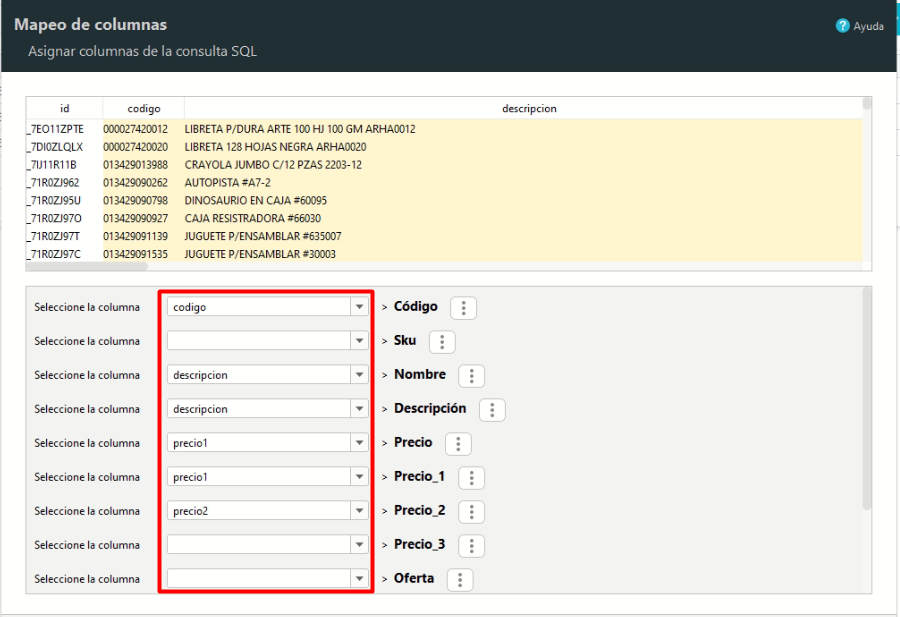Expand the Precio_3 column dropdown arrow
The image size is (900, 617).
pyautogui.click(x=359, y=544)
